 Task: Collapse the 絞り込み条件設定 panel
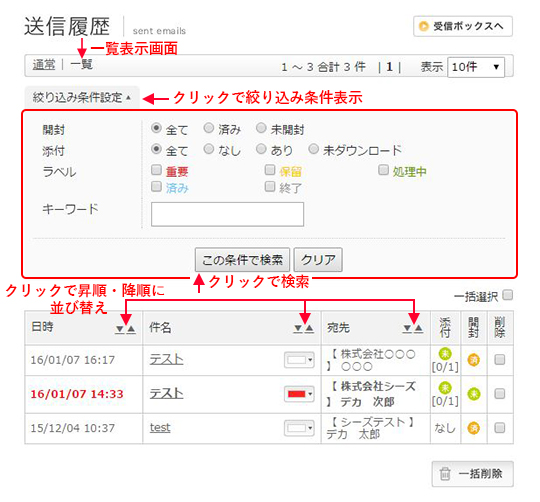(x=82, y=98)
